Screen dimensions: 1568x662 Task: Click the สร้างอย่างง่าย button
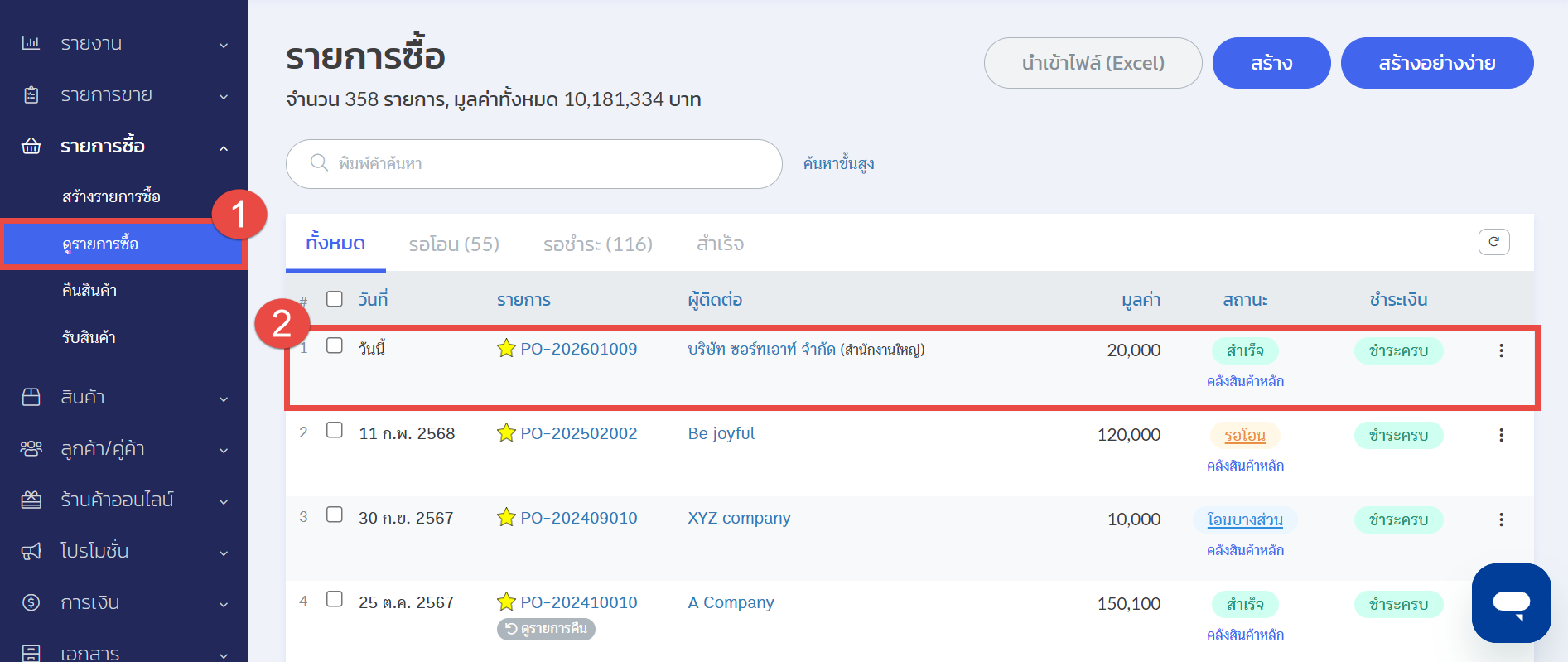(x=1436, y=63)
